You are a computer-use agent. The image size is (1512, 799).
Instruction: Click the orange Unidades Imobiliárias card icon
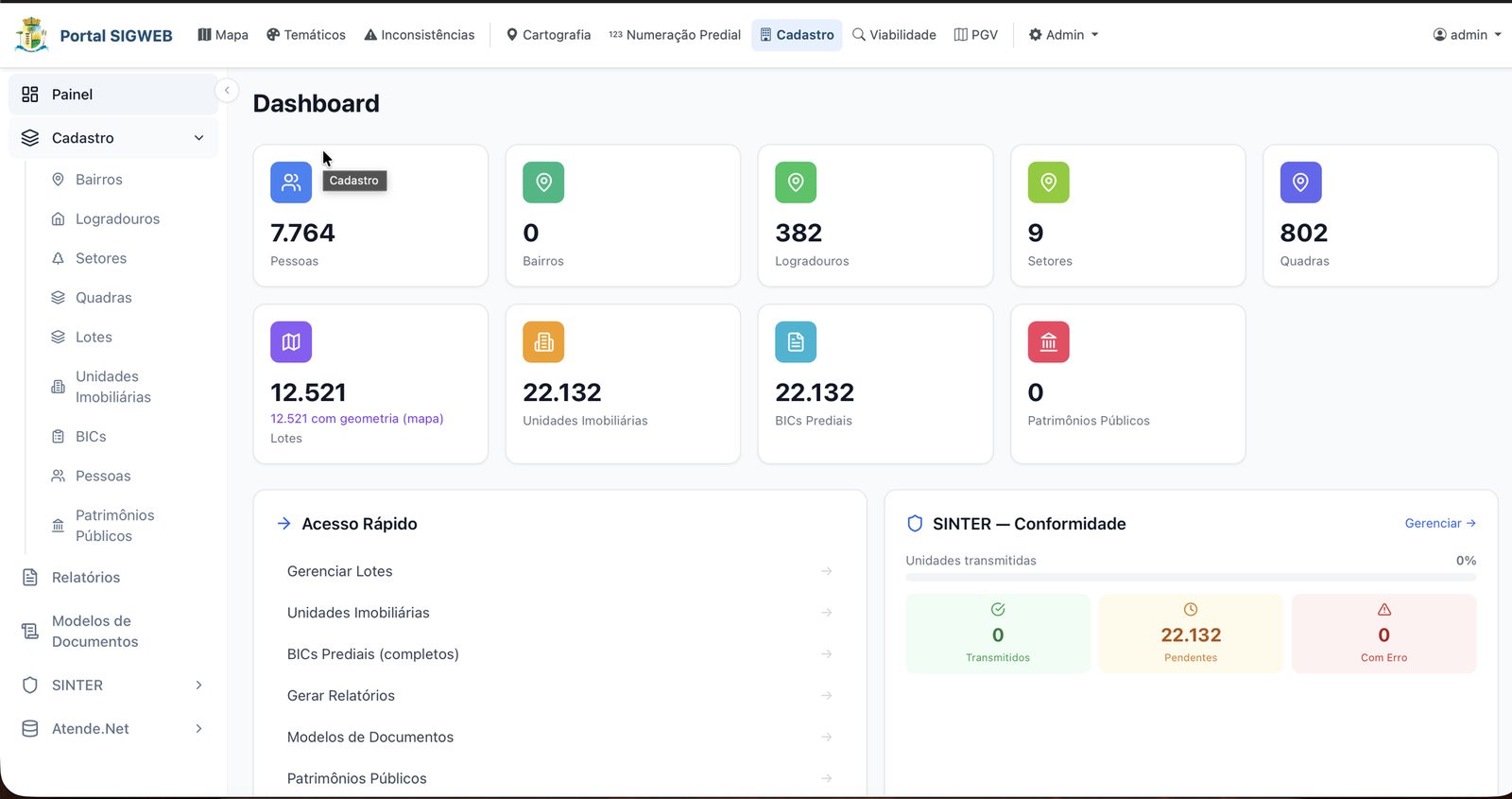(543, 342)
